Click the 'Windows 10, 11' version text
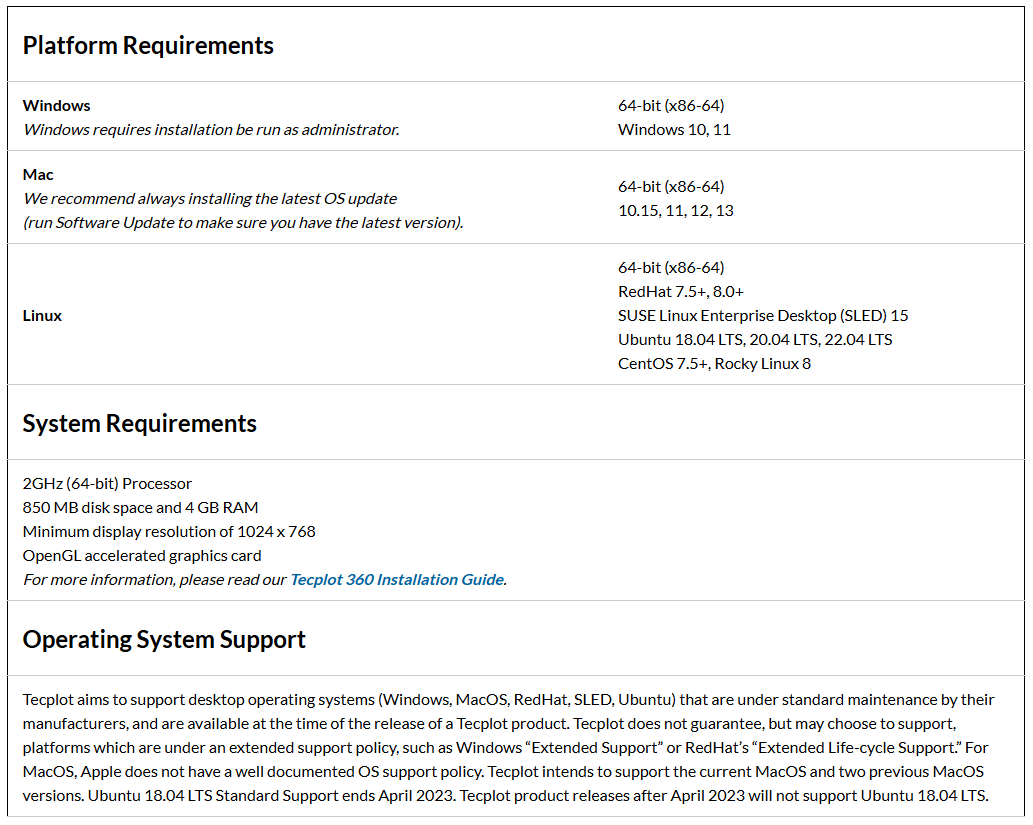Image resolution: width=1033 pixels, height=825 pixels. 674,130
